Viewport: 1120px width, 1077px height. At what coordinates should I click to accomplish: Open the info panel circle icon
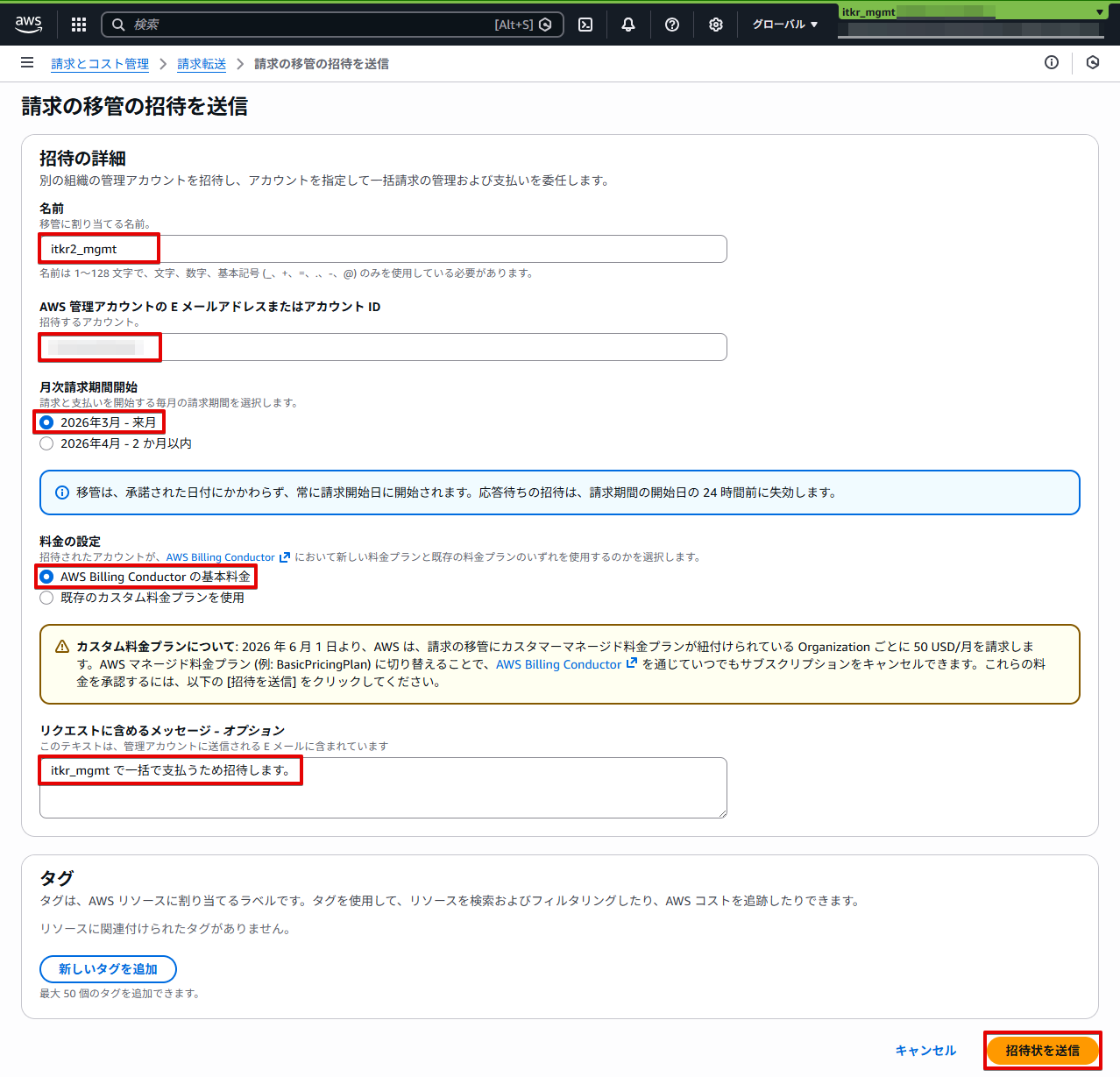coord(1052,62)
